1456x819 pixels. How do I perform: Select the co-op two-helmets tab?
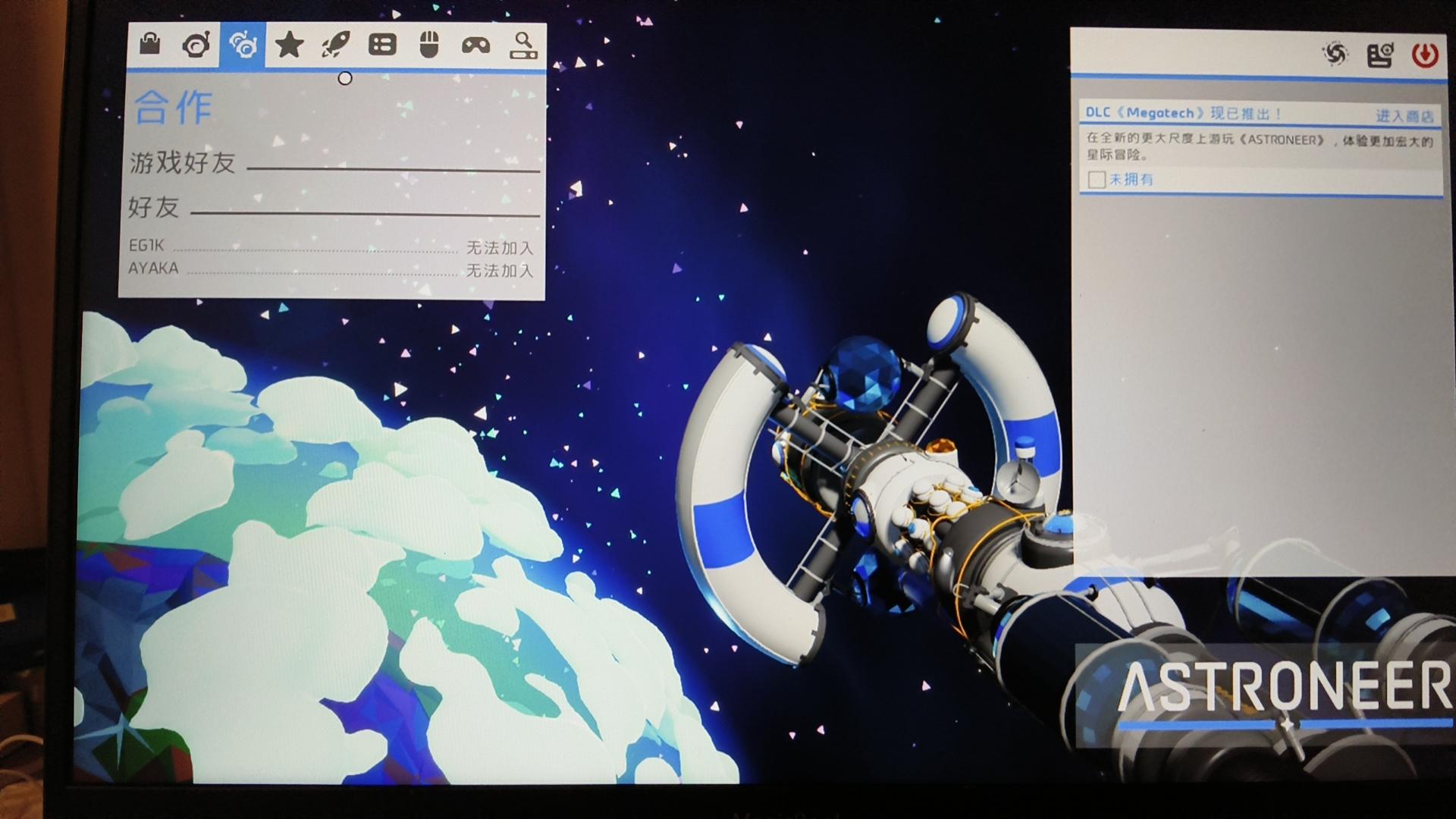coord(243,45)
